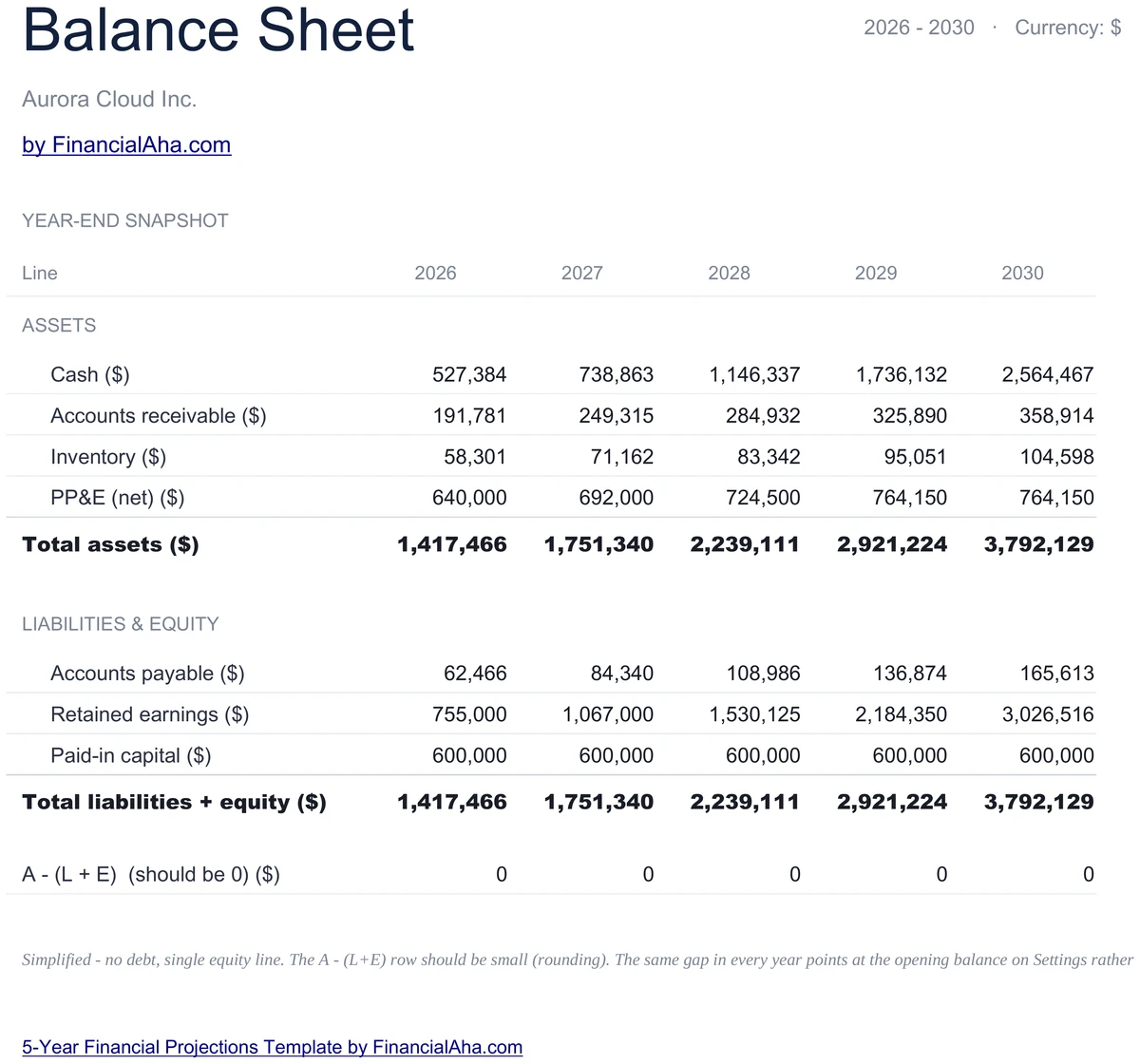Select Cash value 1,146,337

[754, 374]
